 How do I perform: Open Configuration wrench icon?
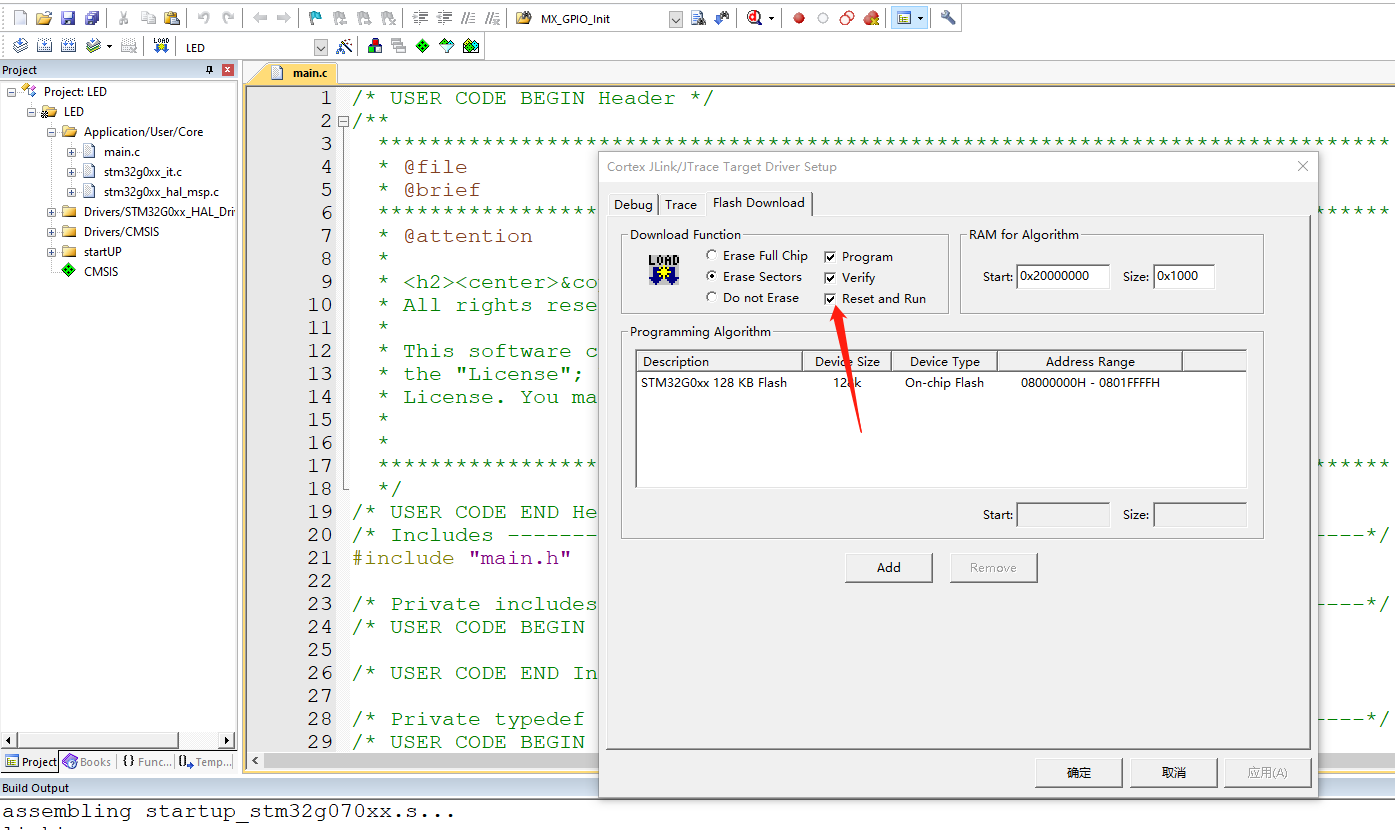[x=948, y=18]
